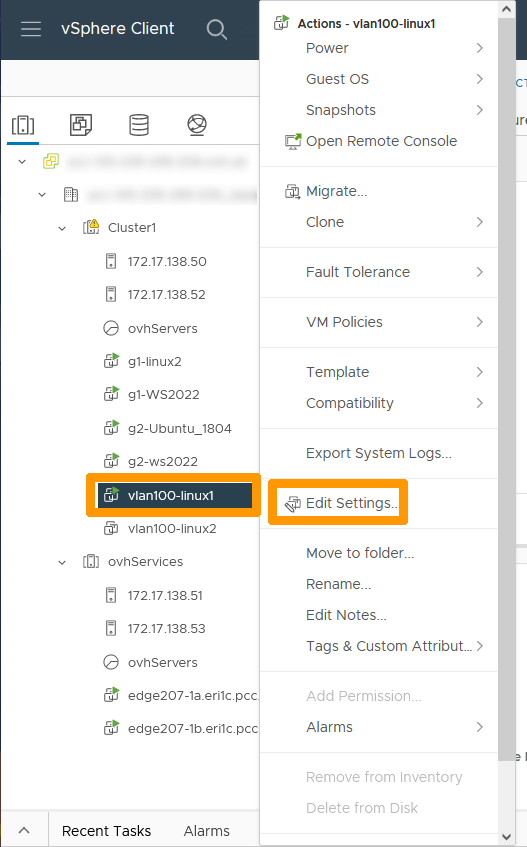The height and width of the screenshot is (847, 527).
Task: Collapse the Cluster1 tree node chevron
Action: pos(62,228)
